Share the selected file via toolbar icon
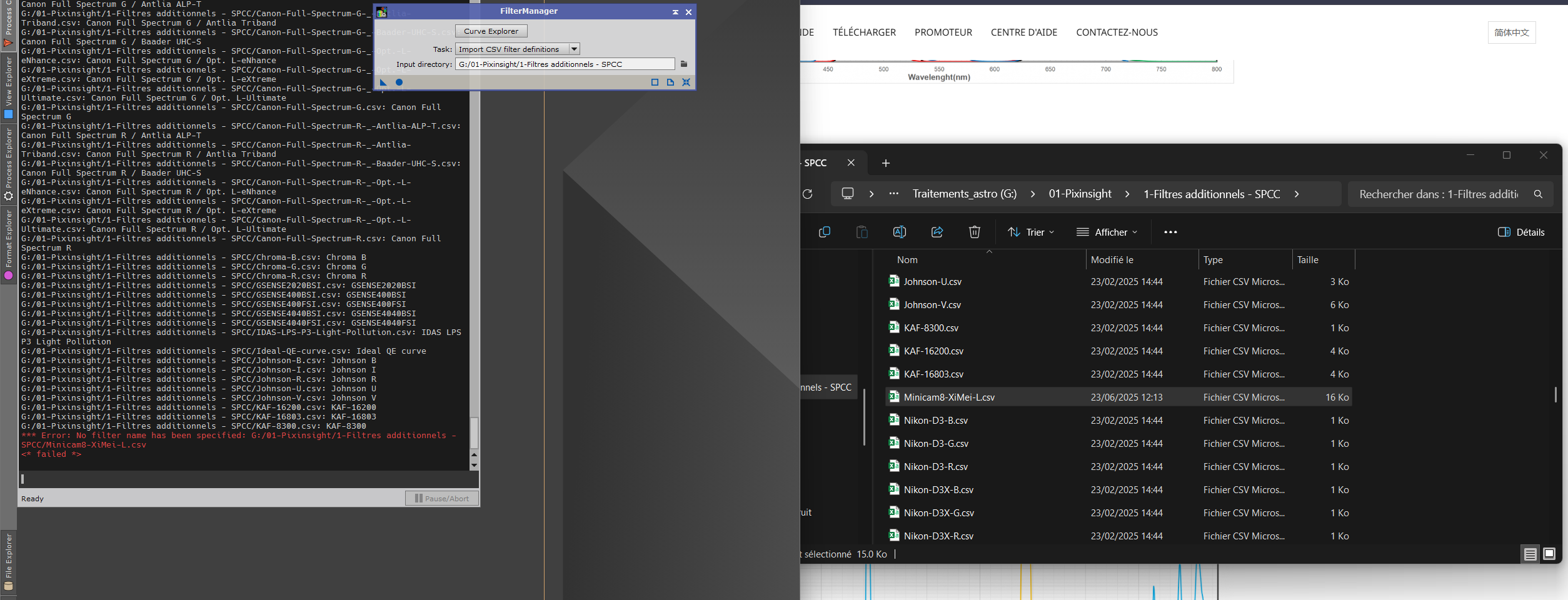This screenshot has width=1568, height=600. (x=937, y=232)
